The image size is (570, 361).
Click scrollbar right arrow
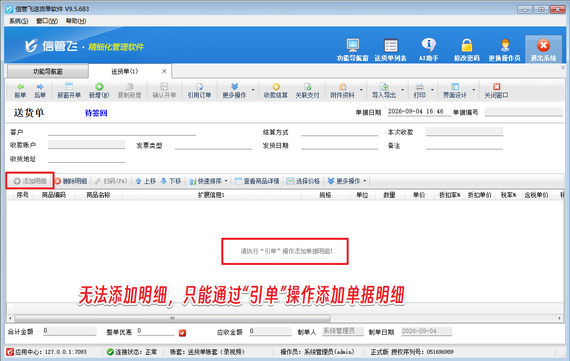pyautogui.click(x=559, y=318)
